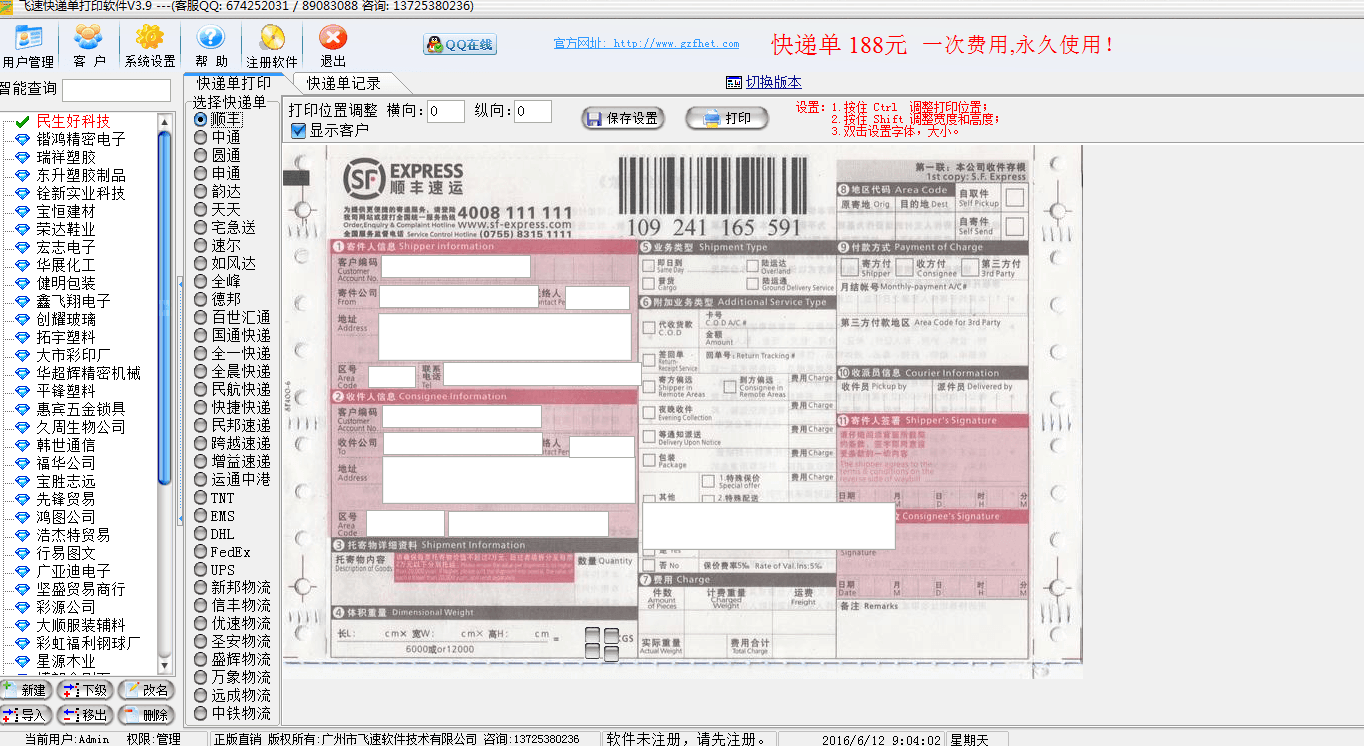Click the 导入 import button
1364x746 pixels.
click(x=26, y=715)
